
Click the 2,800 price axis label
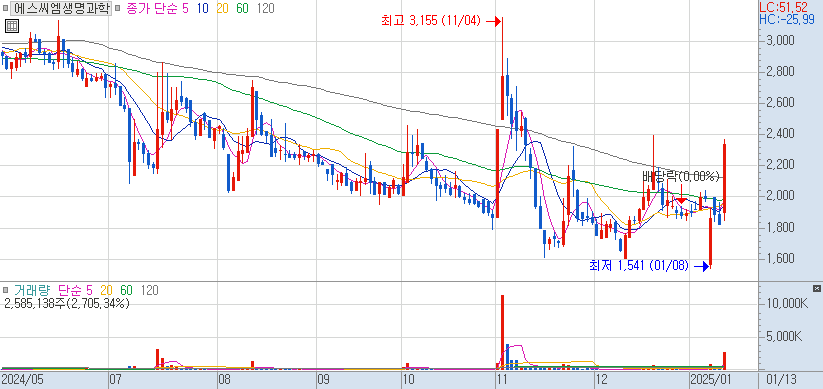779,72
